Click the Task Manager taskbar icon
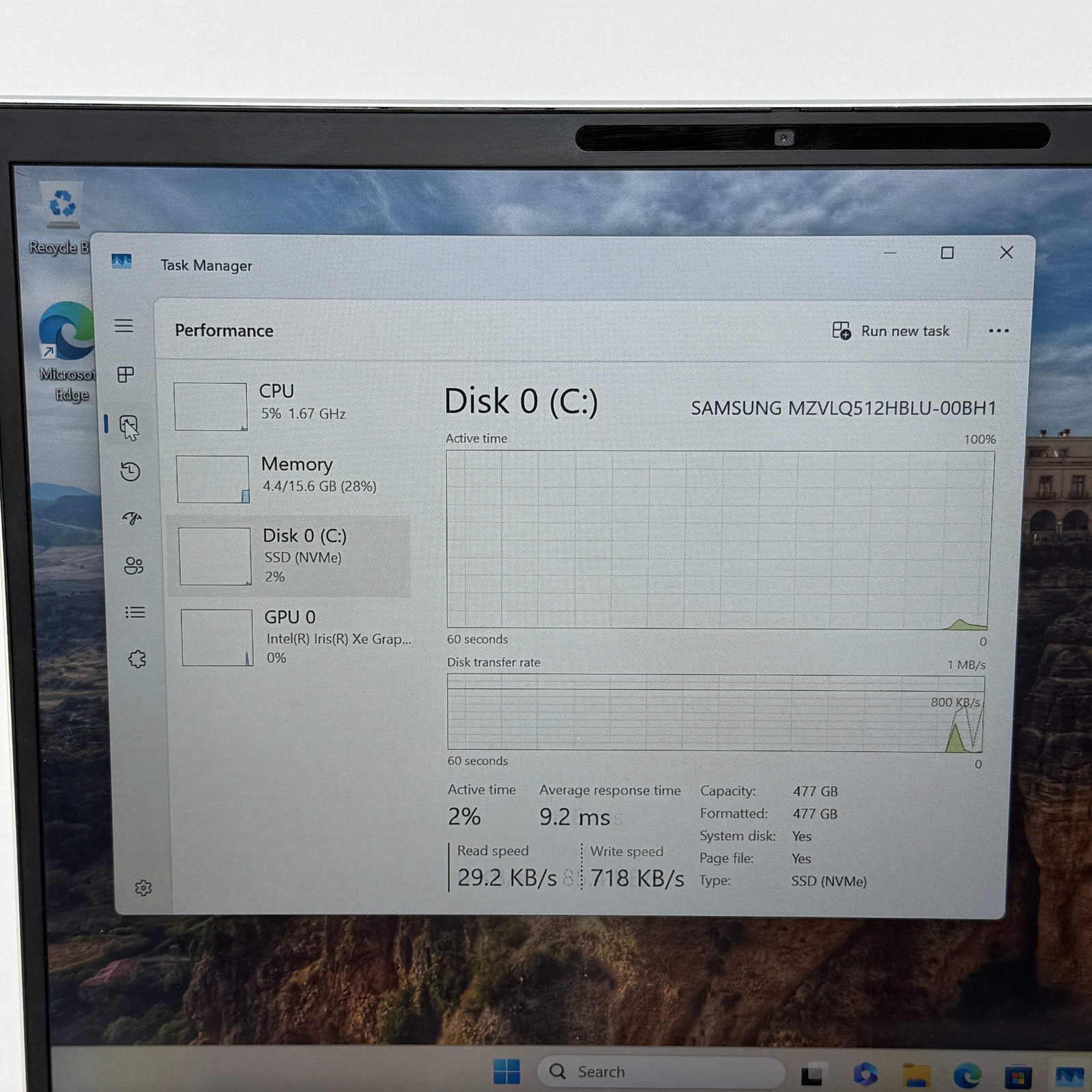This screenshot has width=1092, height=1092. [1069, 1077]
